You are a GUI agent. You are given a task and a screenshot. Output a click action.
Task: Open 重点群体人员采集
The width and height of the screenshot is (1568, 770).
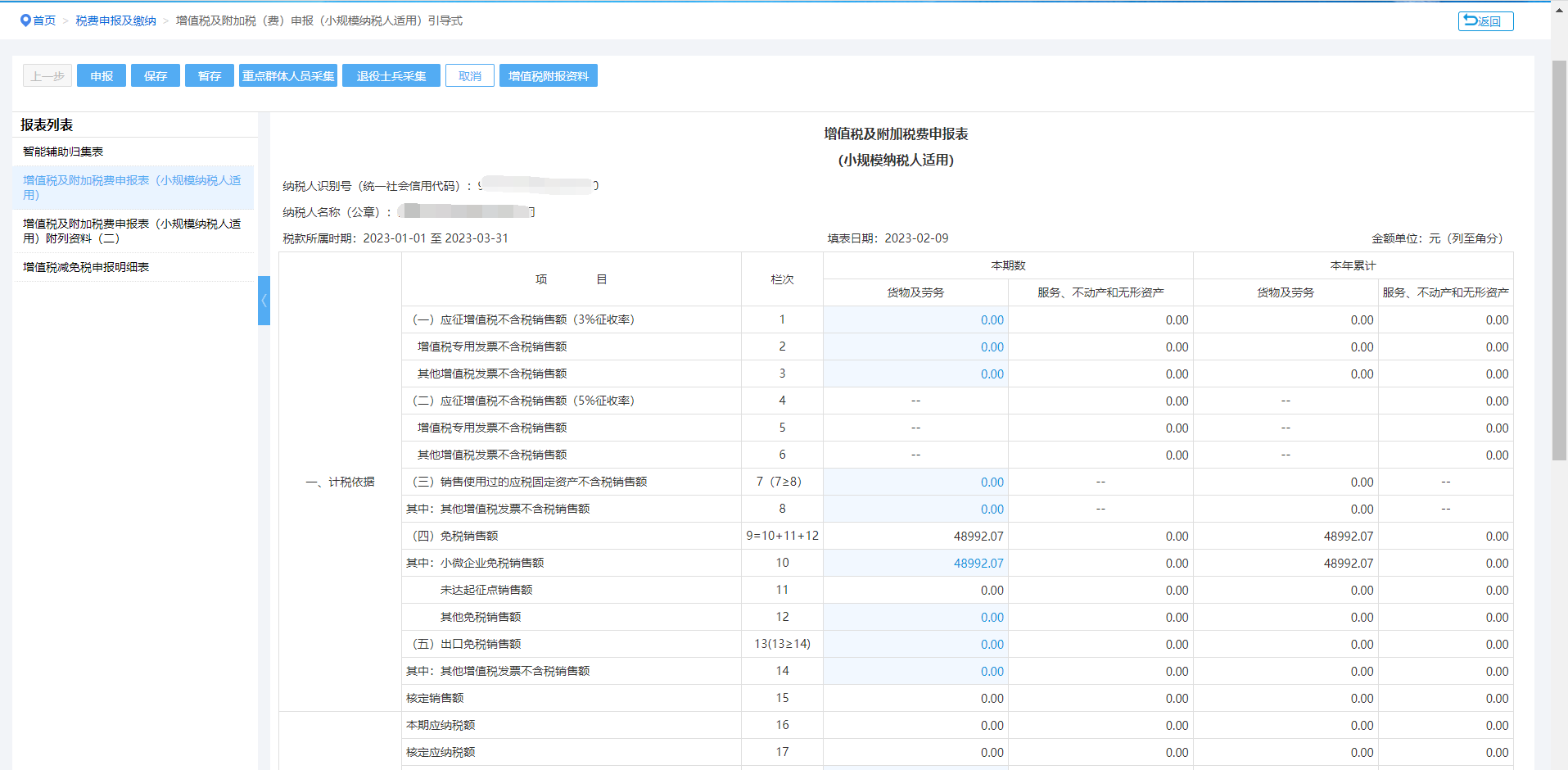point(288,76)
